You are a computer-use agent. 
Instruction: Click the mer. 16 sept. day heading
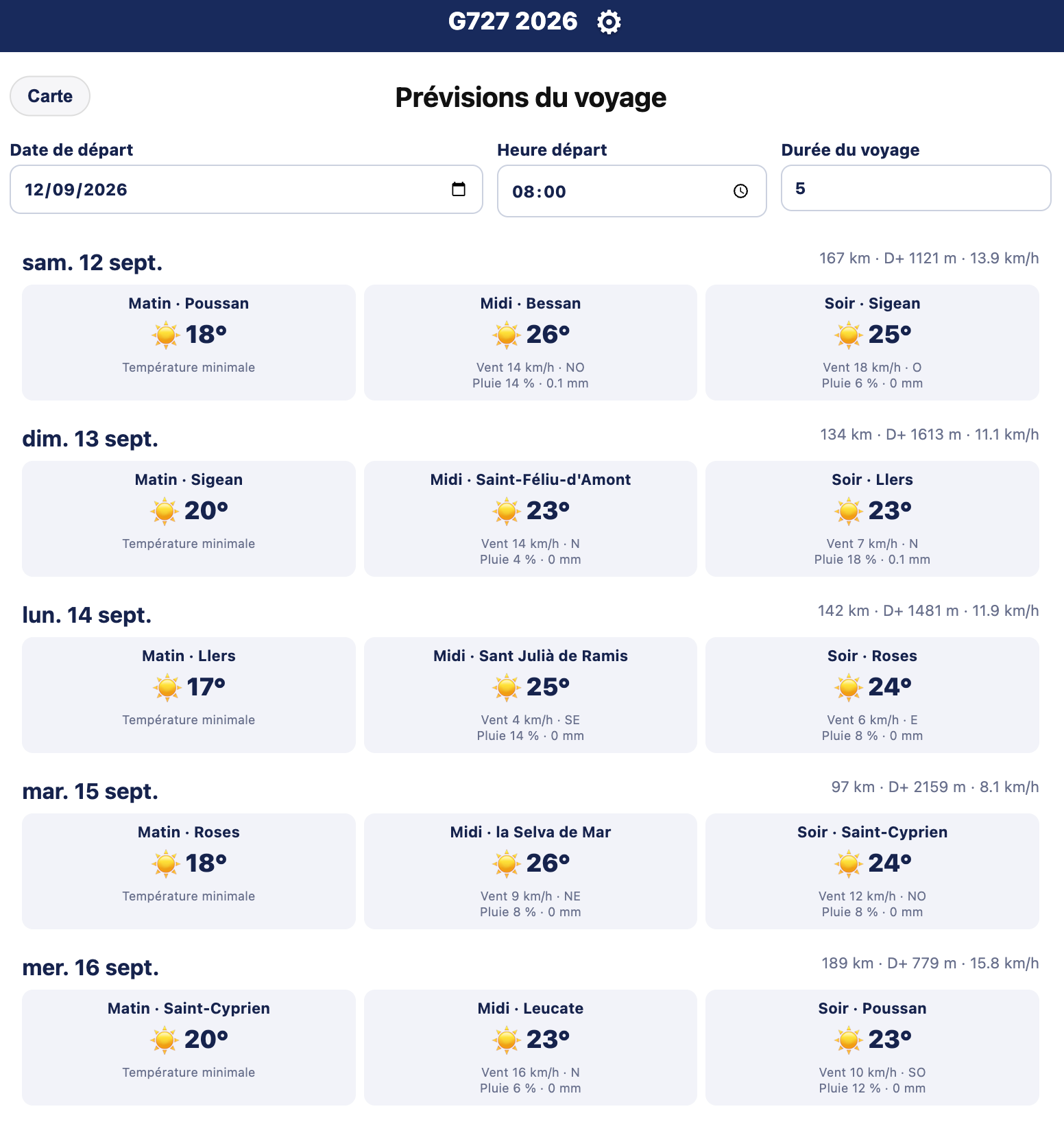[90, 968]
